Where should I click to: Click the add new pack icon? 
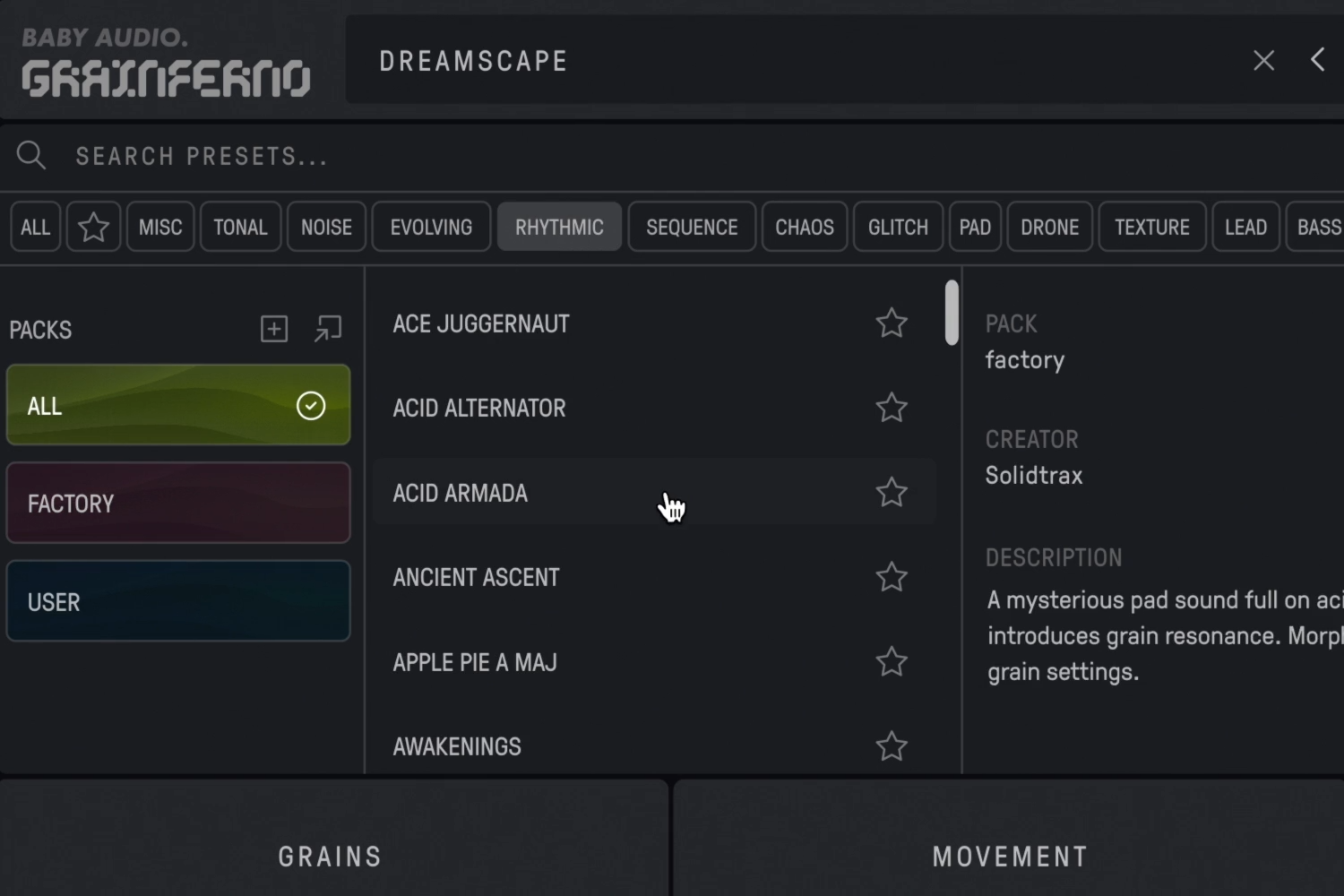[x=274, y=329]
